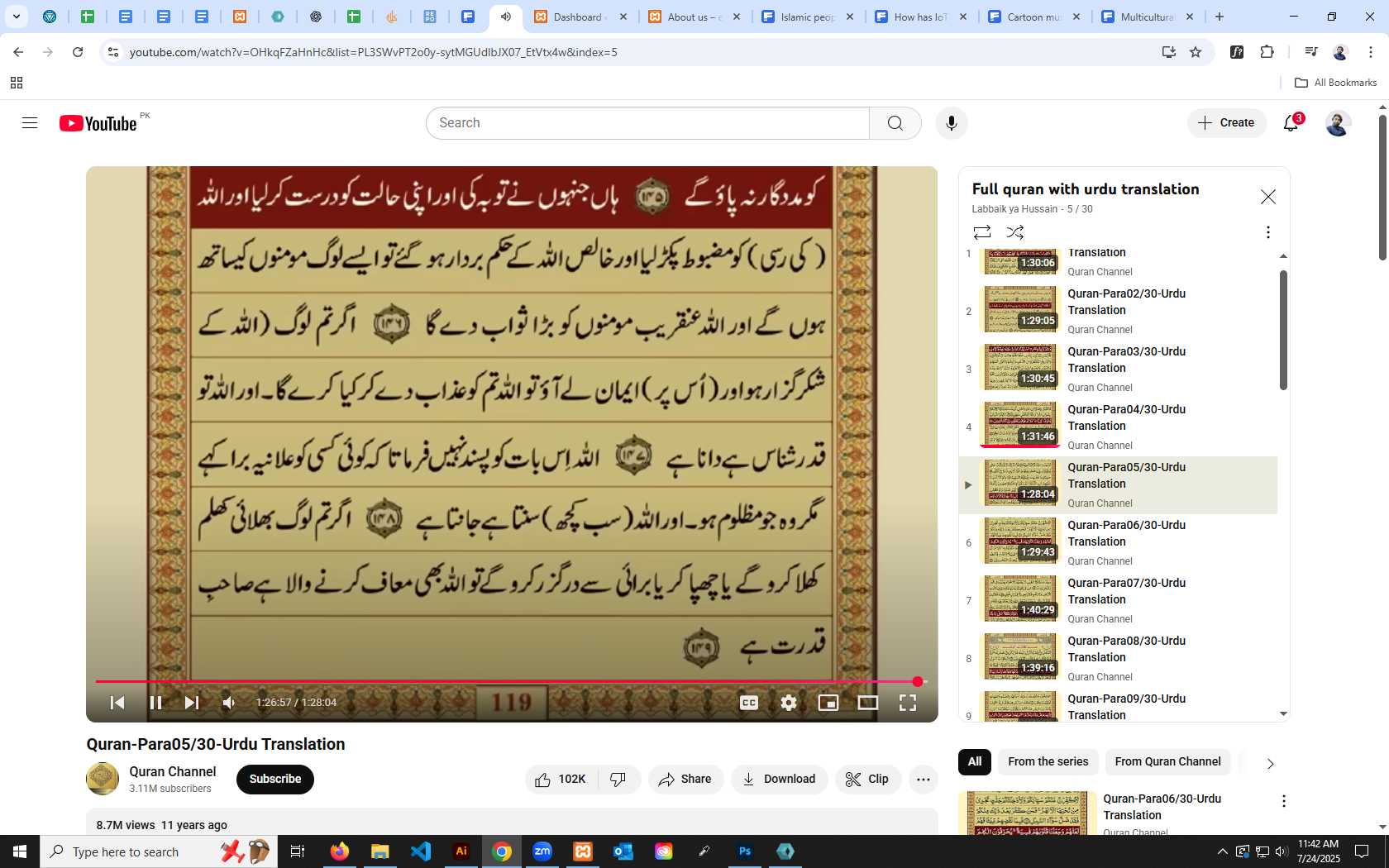
Task: Skip to the next video in the playlist
Action: pos(192,703)
